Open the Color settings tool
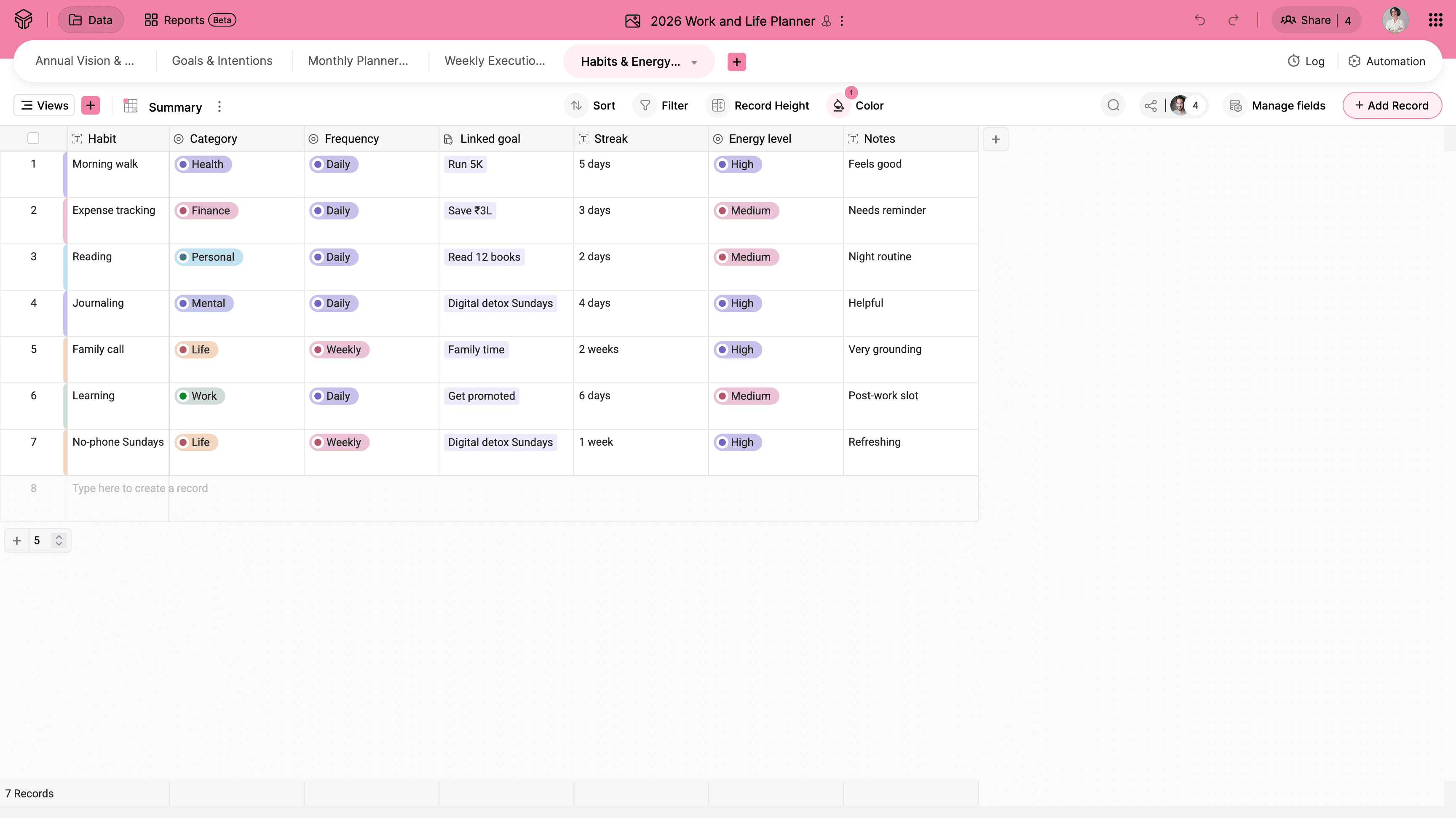 (x=859, y=106)
